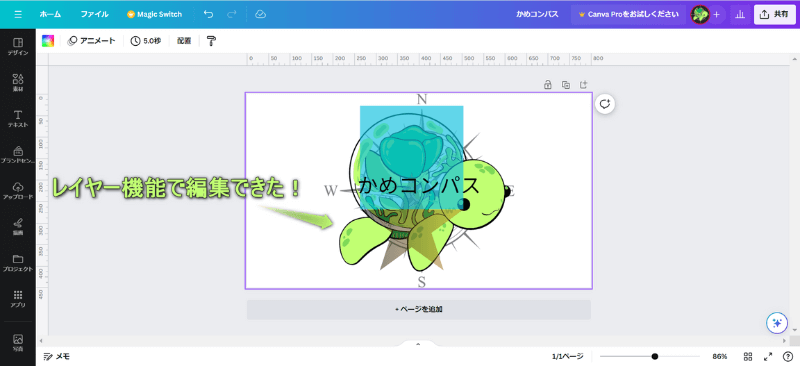Check cloud save status icon

click(x=260, y=14)
